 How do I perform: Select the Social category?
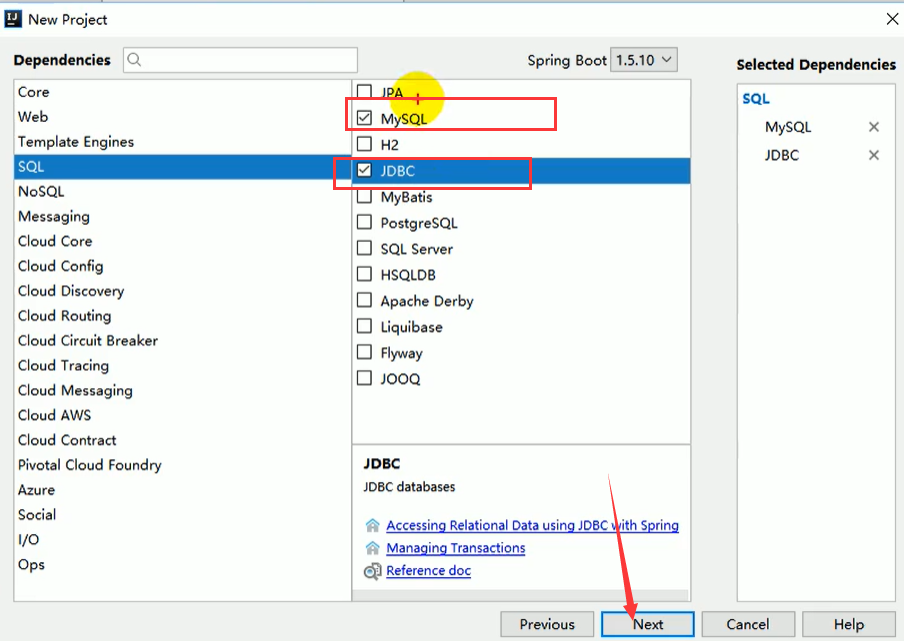tap(182, 514)
